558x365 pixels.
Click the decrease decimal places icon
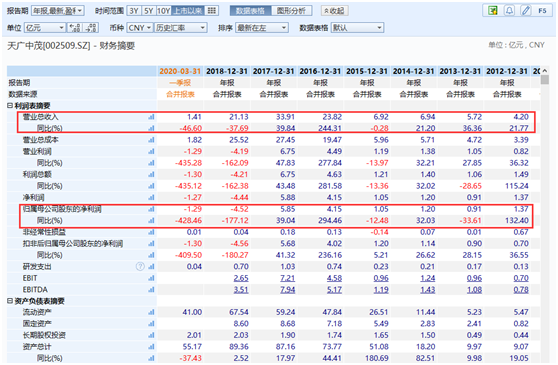pyautogui.click(x=91, y=28)
